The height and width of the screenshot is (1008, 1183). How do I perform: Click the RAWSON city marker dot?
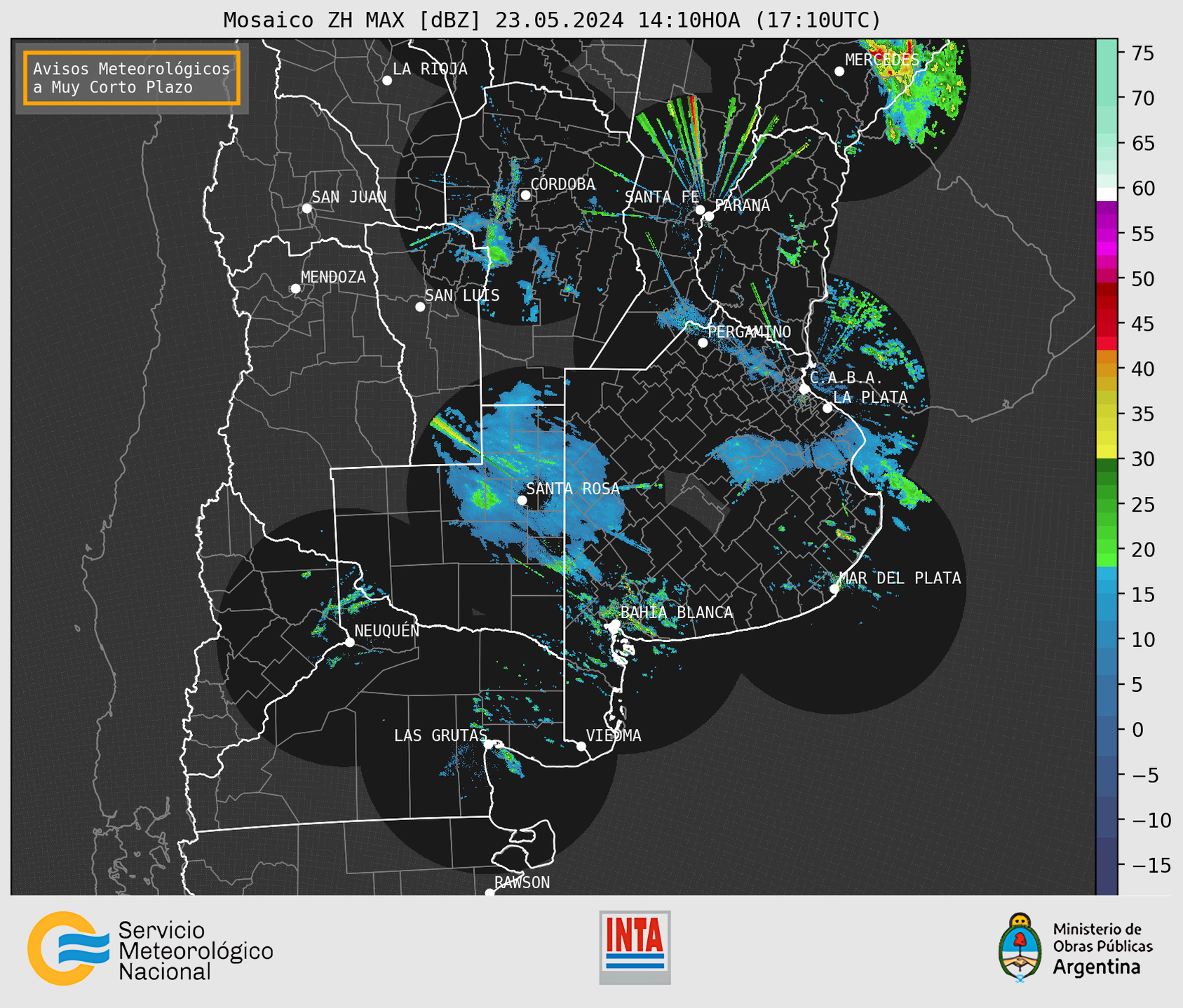(x=489, y=892)
